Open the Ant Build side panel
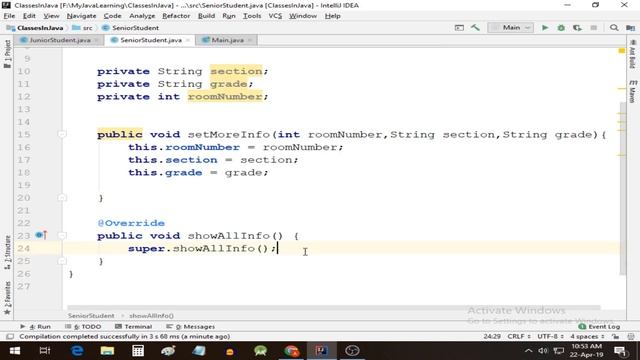Image resolution: width=640 pixels, height=360 pixels. tap(632, 54)
